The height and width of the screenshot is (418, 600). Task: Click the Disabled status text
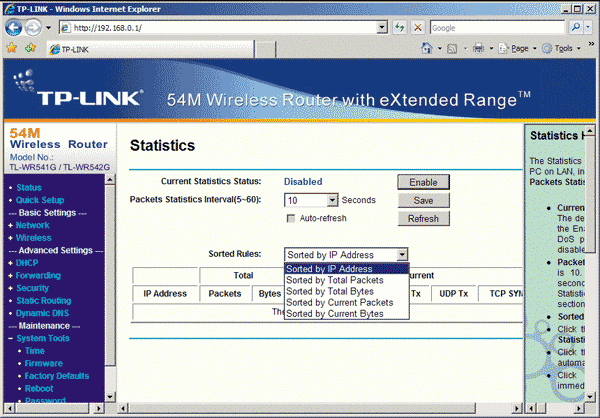[x=303, y=182]
